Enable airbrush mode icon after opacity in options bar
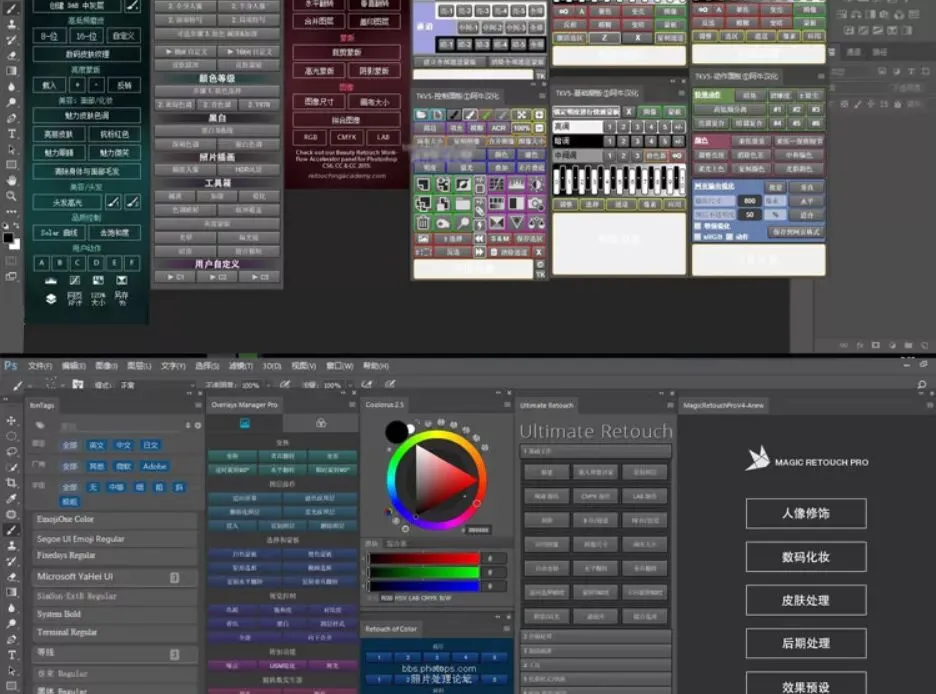The width and height of the screenshot is (936, 694). (285, 385)
